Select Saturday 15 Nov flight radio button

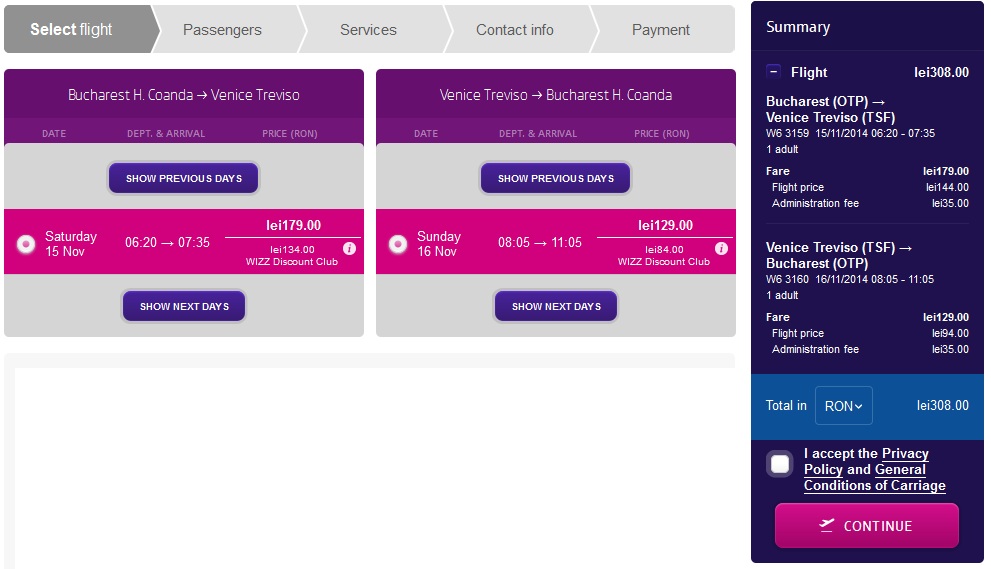tap(26, 244)
